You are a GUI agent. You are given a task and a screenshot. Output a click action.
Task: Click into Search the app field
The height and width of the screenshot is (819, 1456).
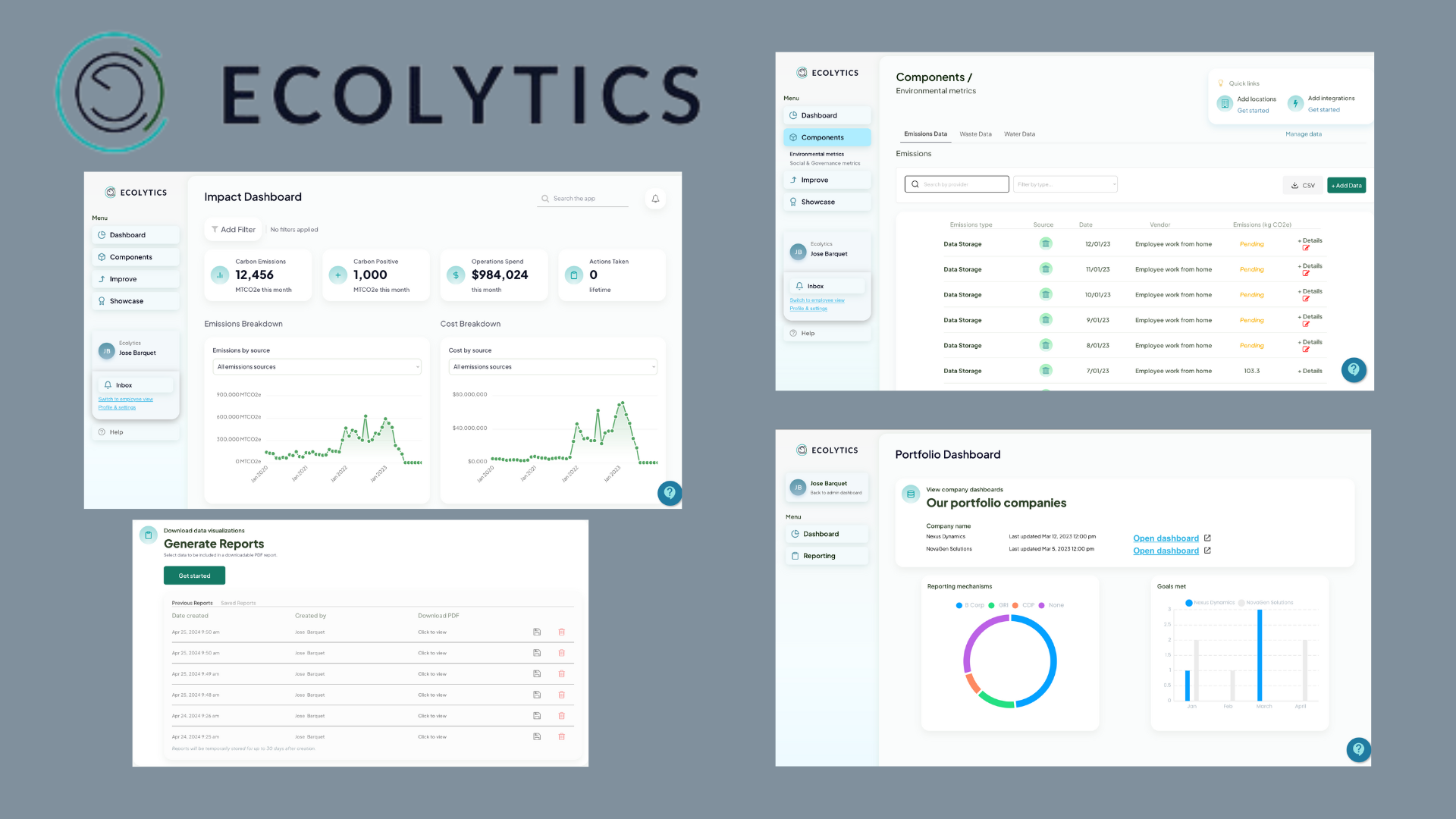point(582,199)
